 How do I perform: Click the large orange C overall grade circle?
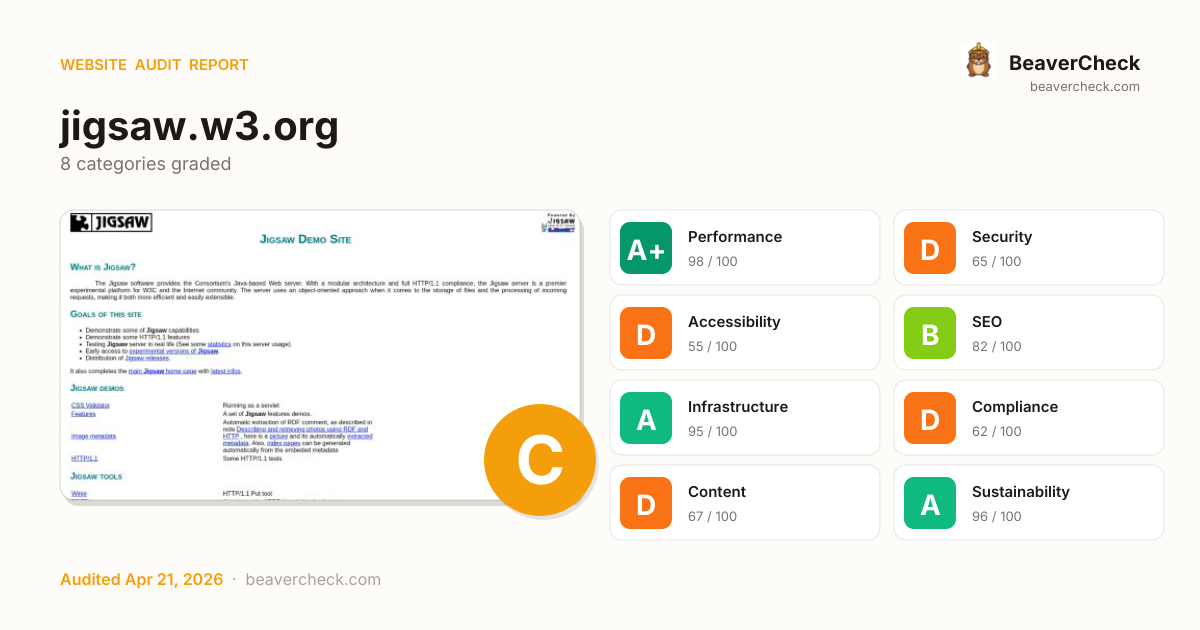[539, 460]
